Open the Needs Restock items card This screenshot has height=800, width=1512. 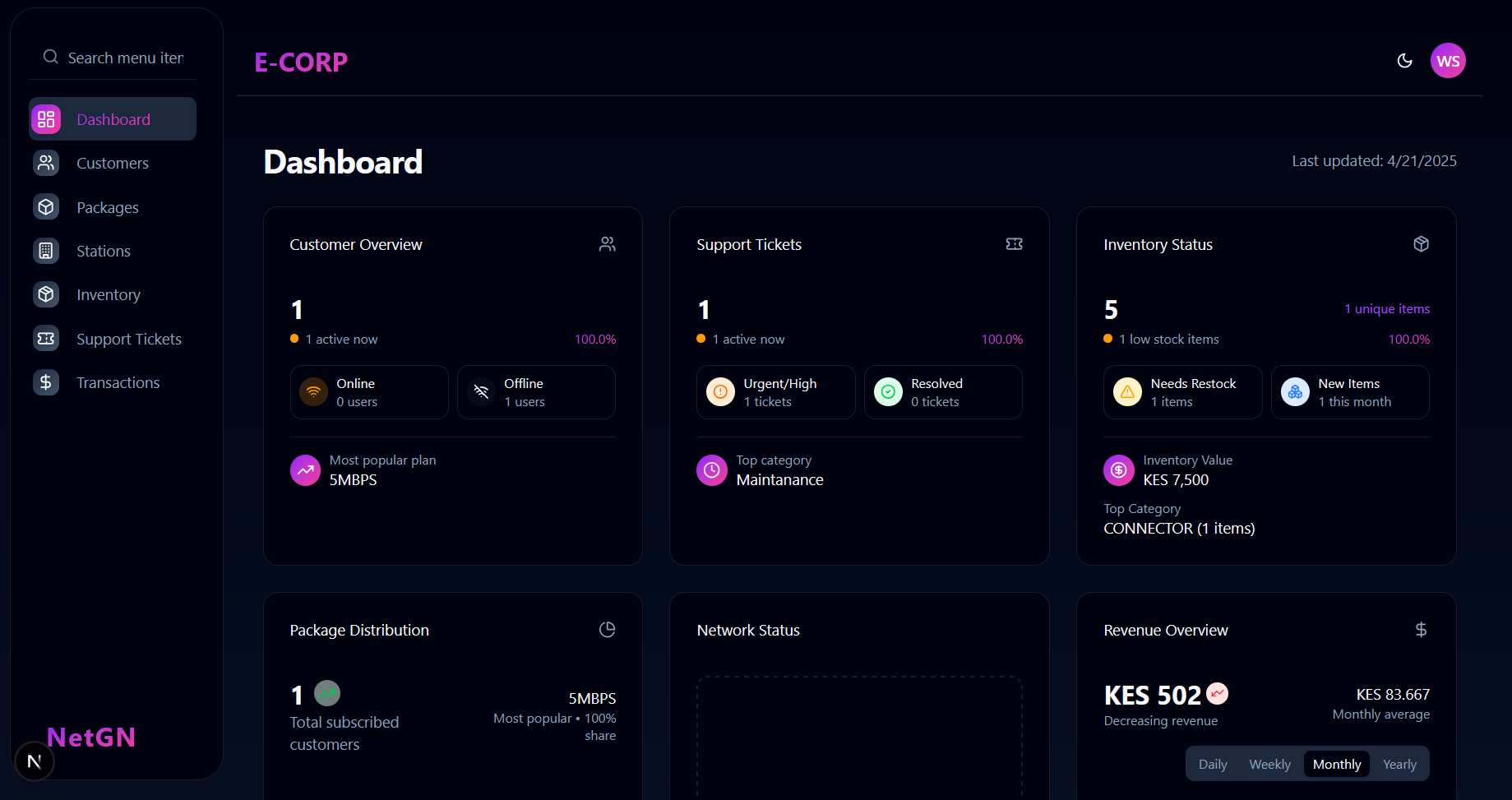pyautogui.click(x=1182, y=392)
